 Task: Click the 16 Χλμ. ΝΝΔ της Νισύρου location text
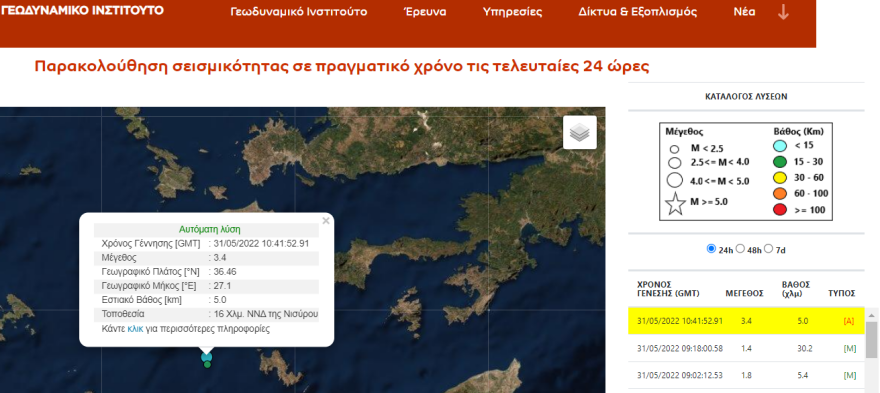click(x=266, y=314)
